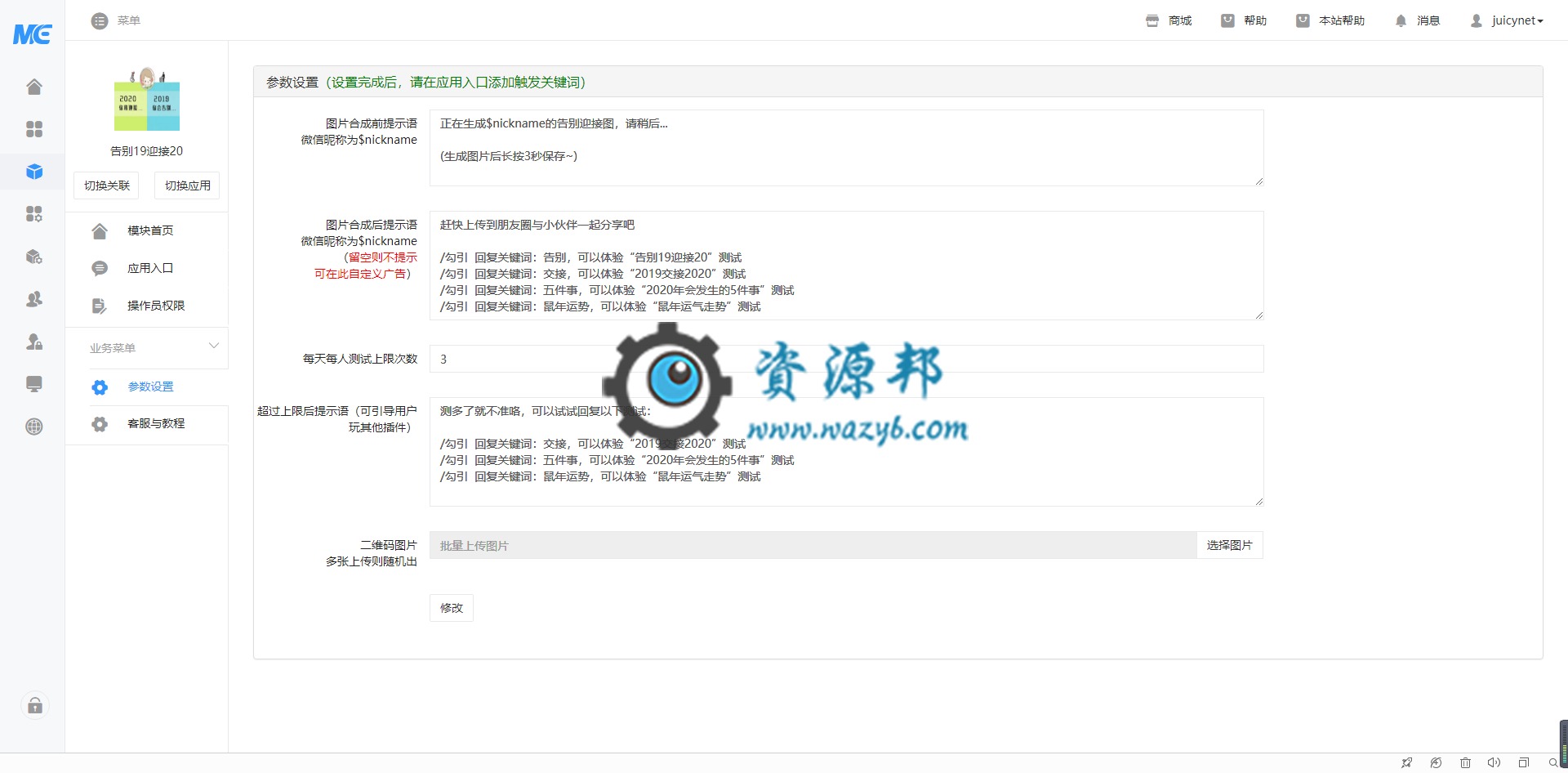This screenshot has height=773, width=1568.
Task: Open the monitor icon in left rail
Action: (33, 384)
